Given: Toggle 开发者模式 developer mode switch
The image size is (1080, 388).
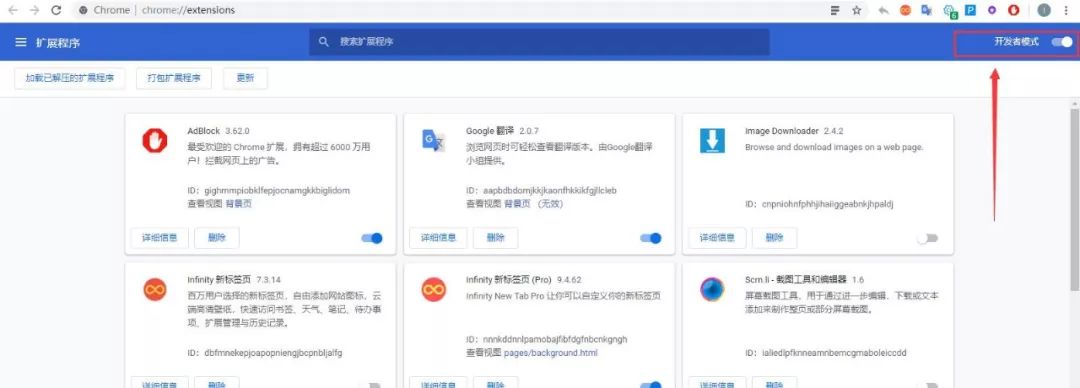Looking at the screenshot, I should (x=1062, y=42).
